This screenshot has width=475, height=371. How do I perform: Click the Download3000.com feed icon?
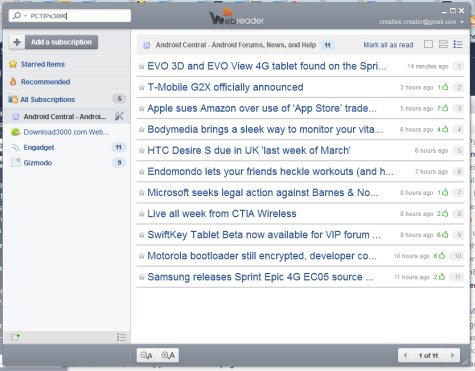[15, 132]
